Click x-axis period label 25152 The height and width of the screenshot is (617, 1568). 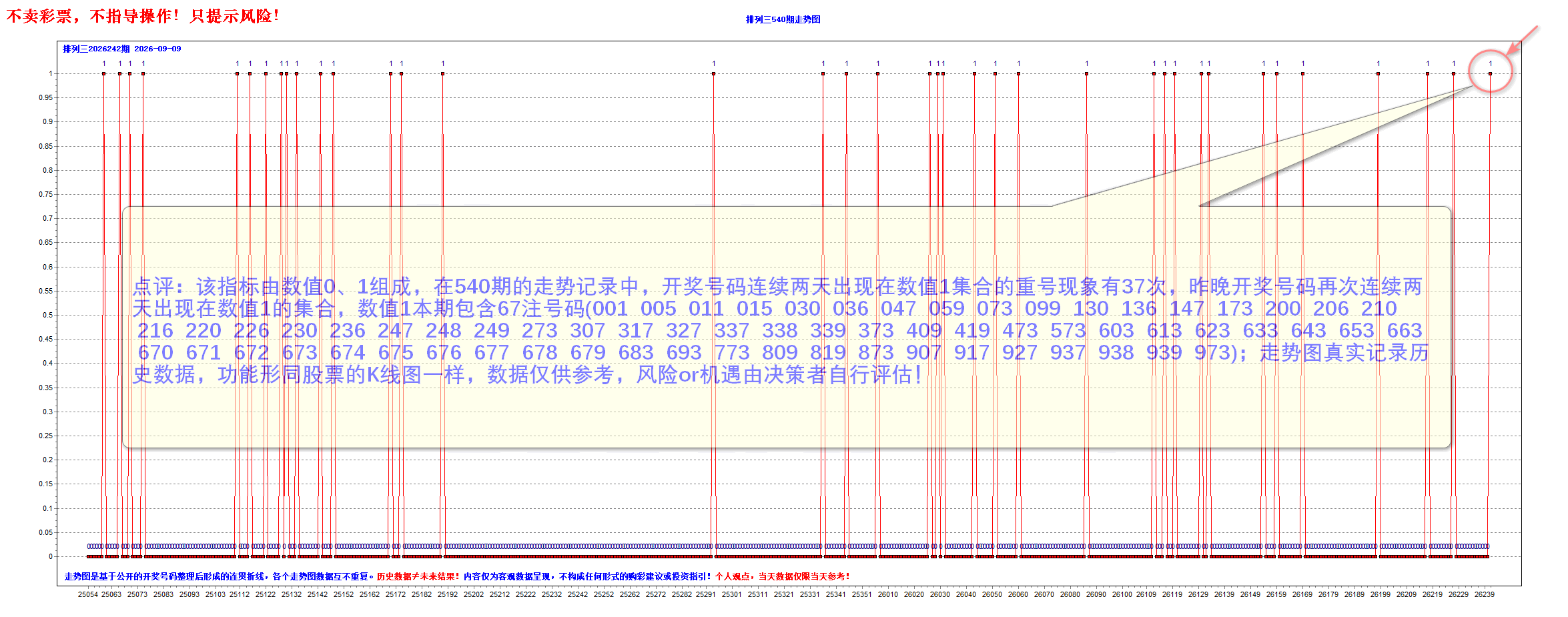click(x=344, y=594)
